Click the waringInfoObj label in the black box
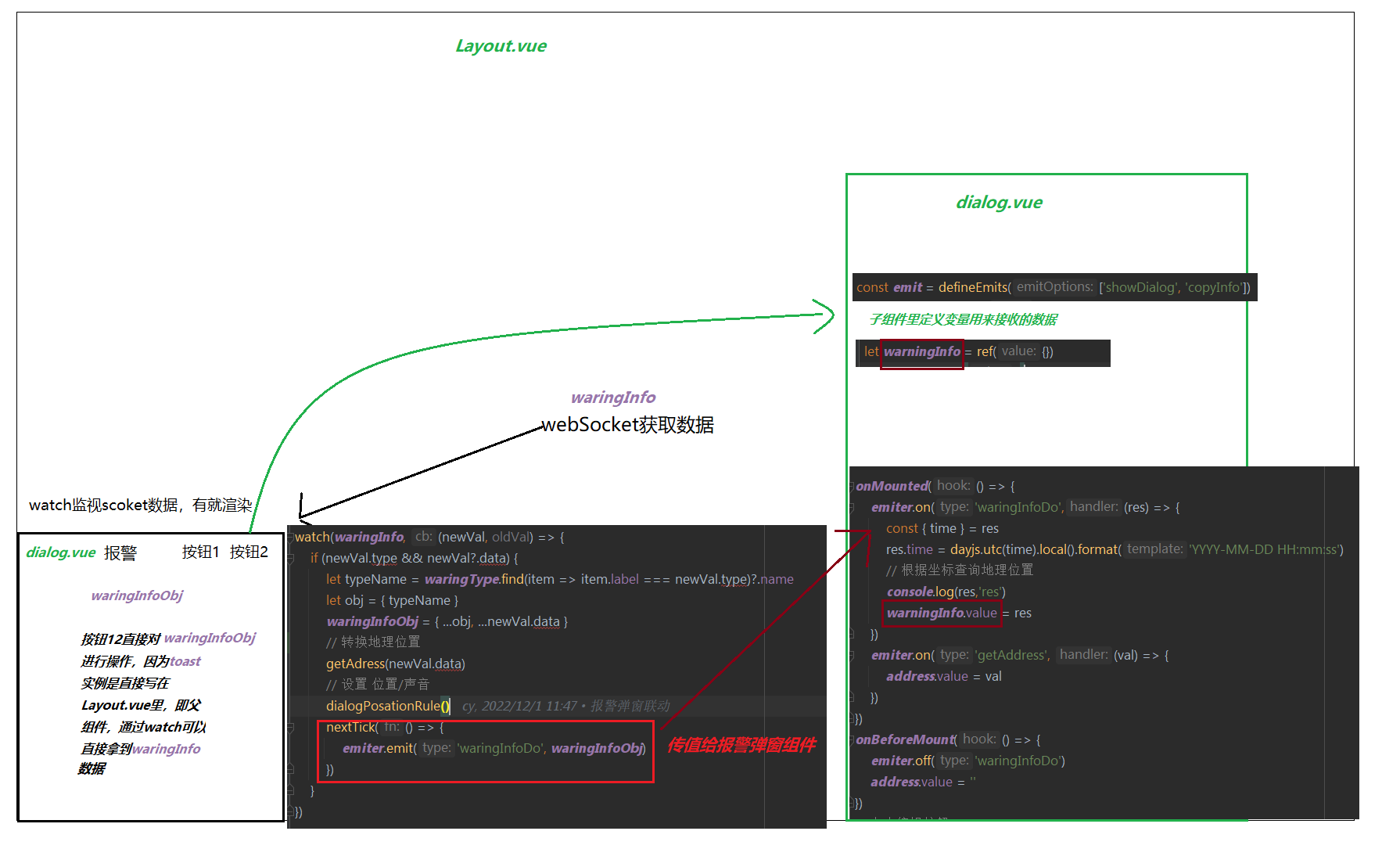Screen dimensions: 1400x867 (137, 595)
